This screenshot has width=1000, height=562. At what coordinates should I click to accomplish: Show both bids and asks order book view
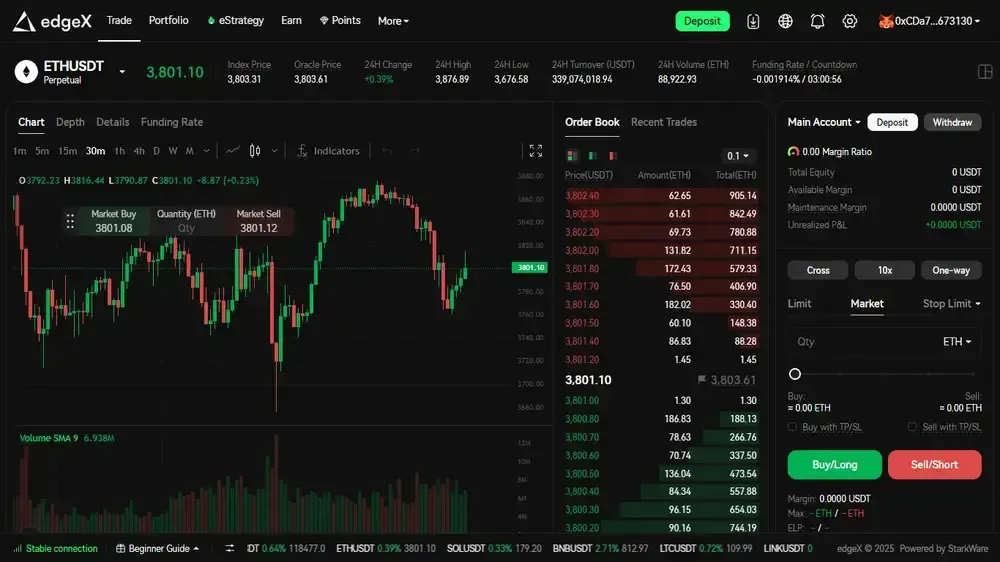point(572,156)
